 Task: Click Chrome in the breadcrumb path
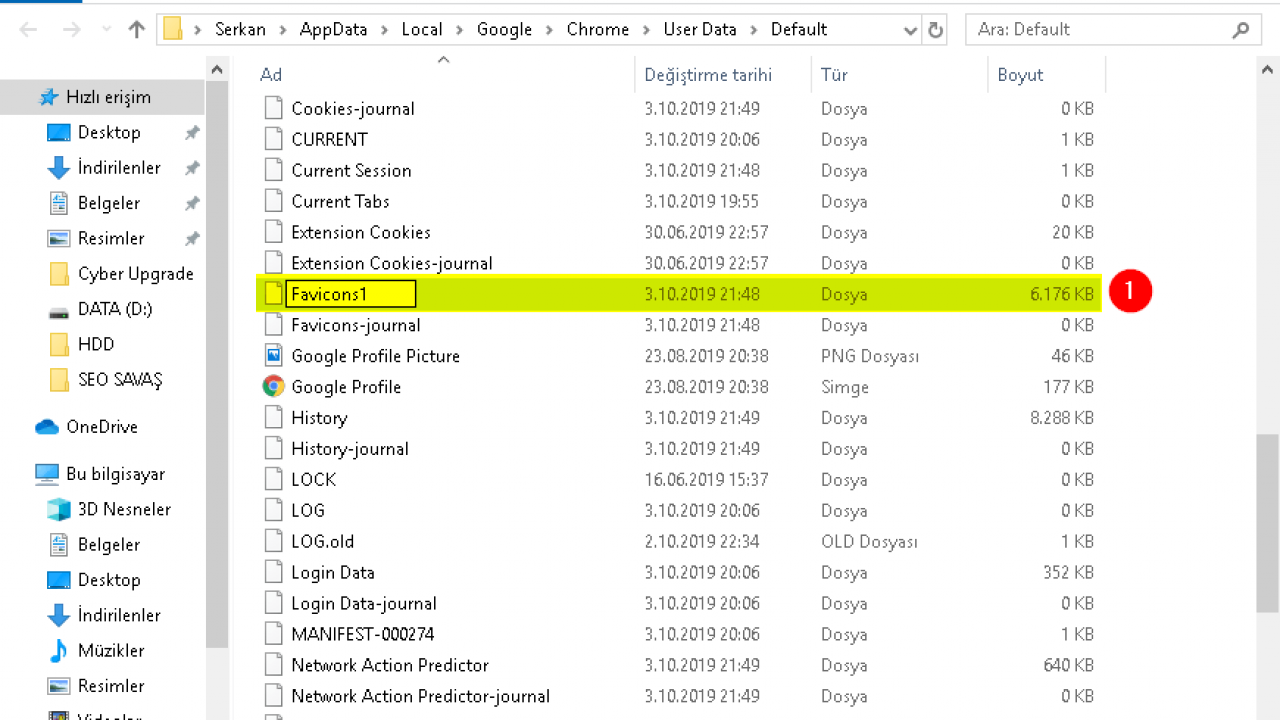pos(597,30)
